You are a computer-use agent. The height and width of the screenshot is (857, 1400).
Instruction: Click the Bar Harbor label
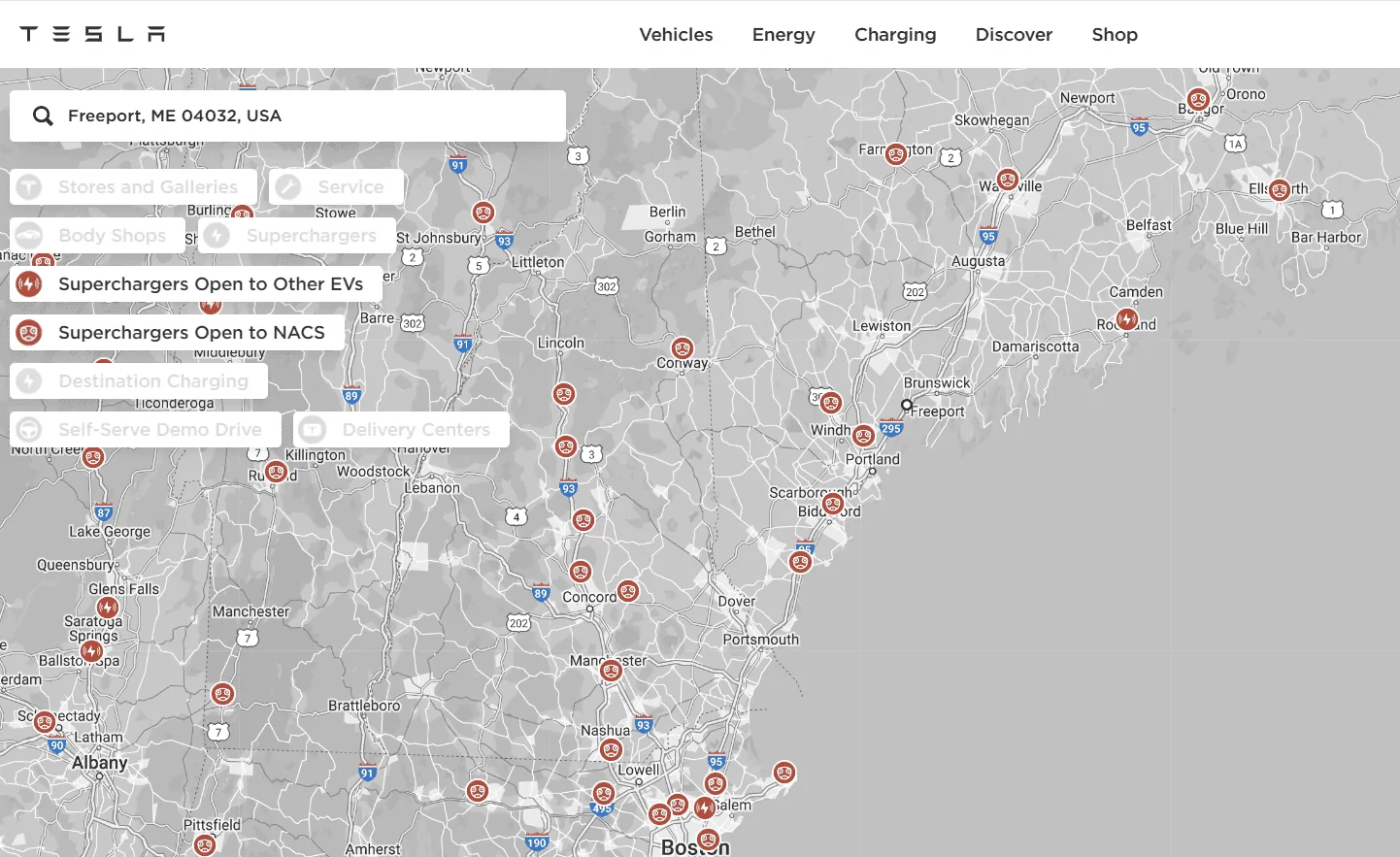point(1326,237)
